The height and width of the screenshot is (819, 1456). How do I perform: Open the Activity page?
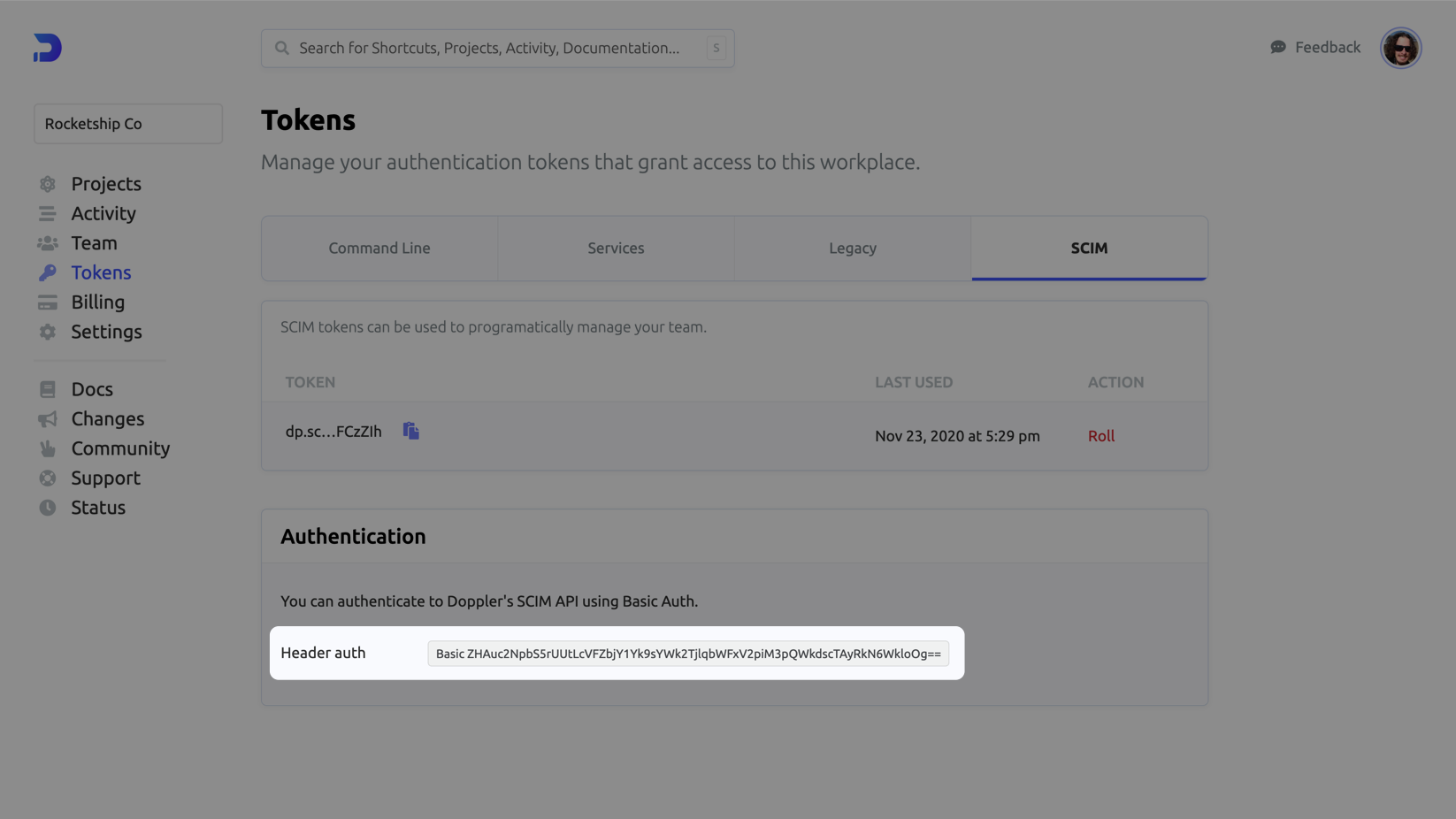click(103, 213)
